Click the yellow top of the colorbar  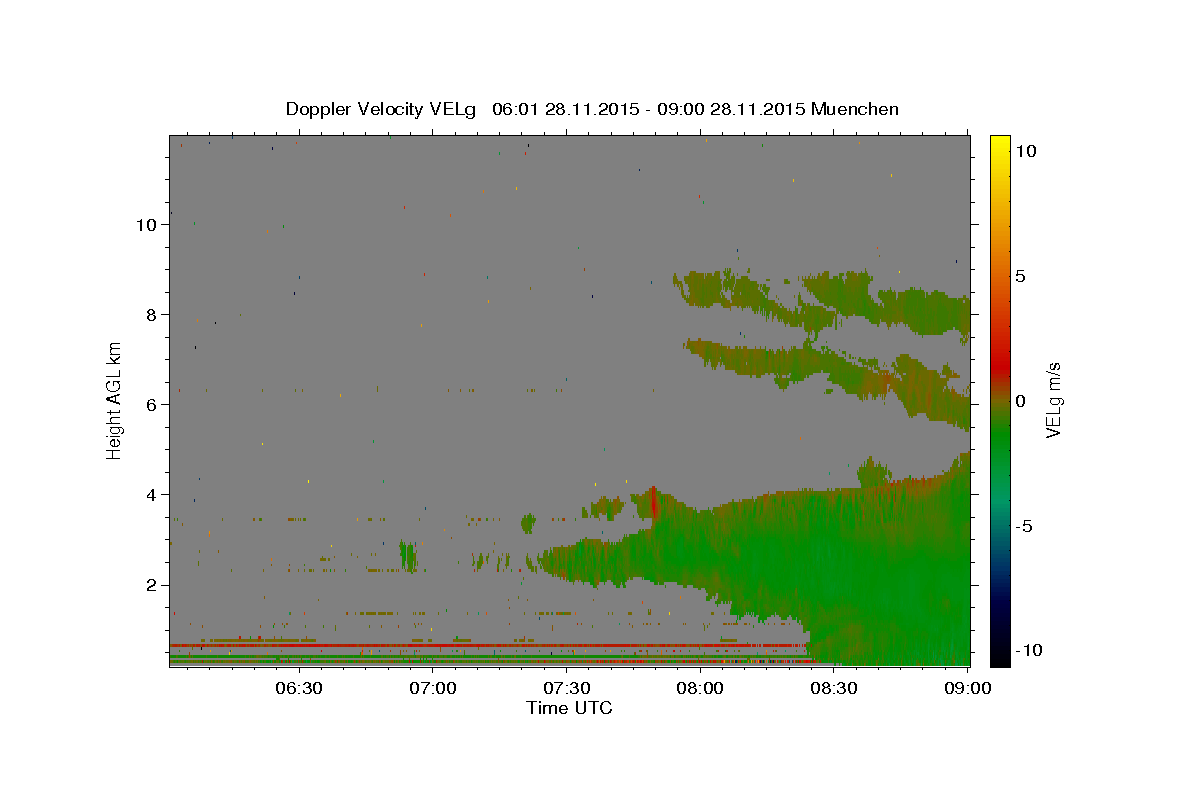[1000, 145]
